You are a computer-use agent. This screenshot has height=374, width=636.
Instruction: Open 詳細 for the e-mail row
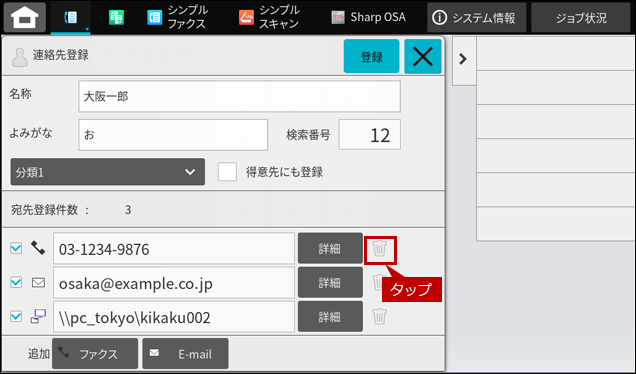(330, 282)
